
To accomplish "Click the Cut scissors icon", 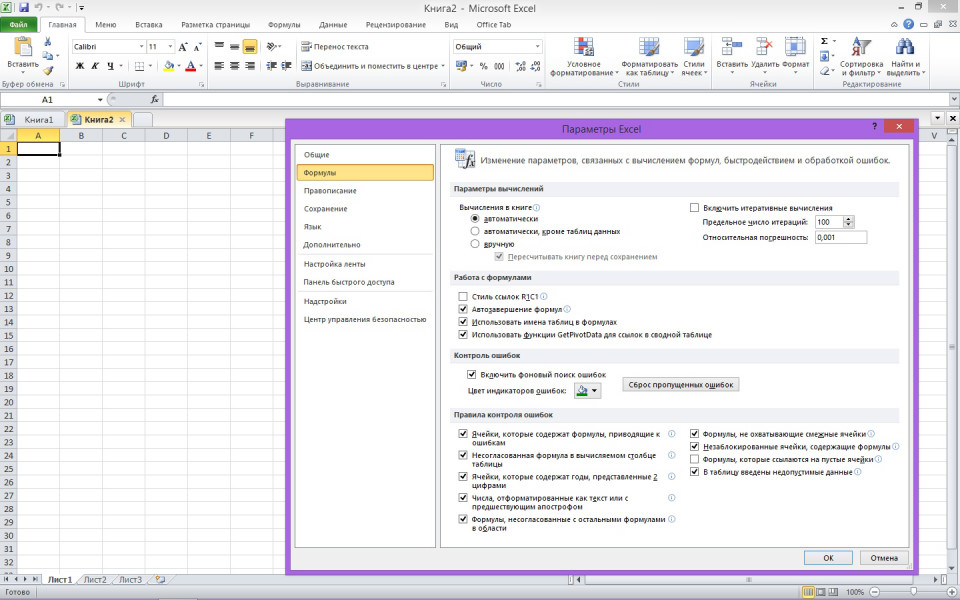I will [48, 42].
